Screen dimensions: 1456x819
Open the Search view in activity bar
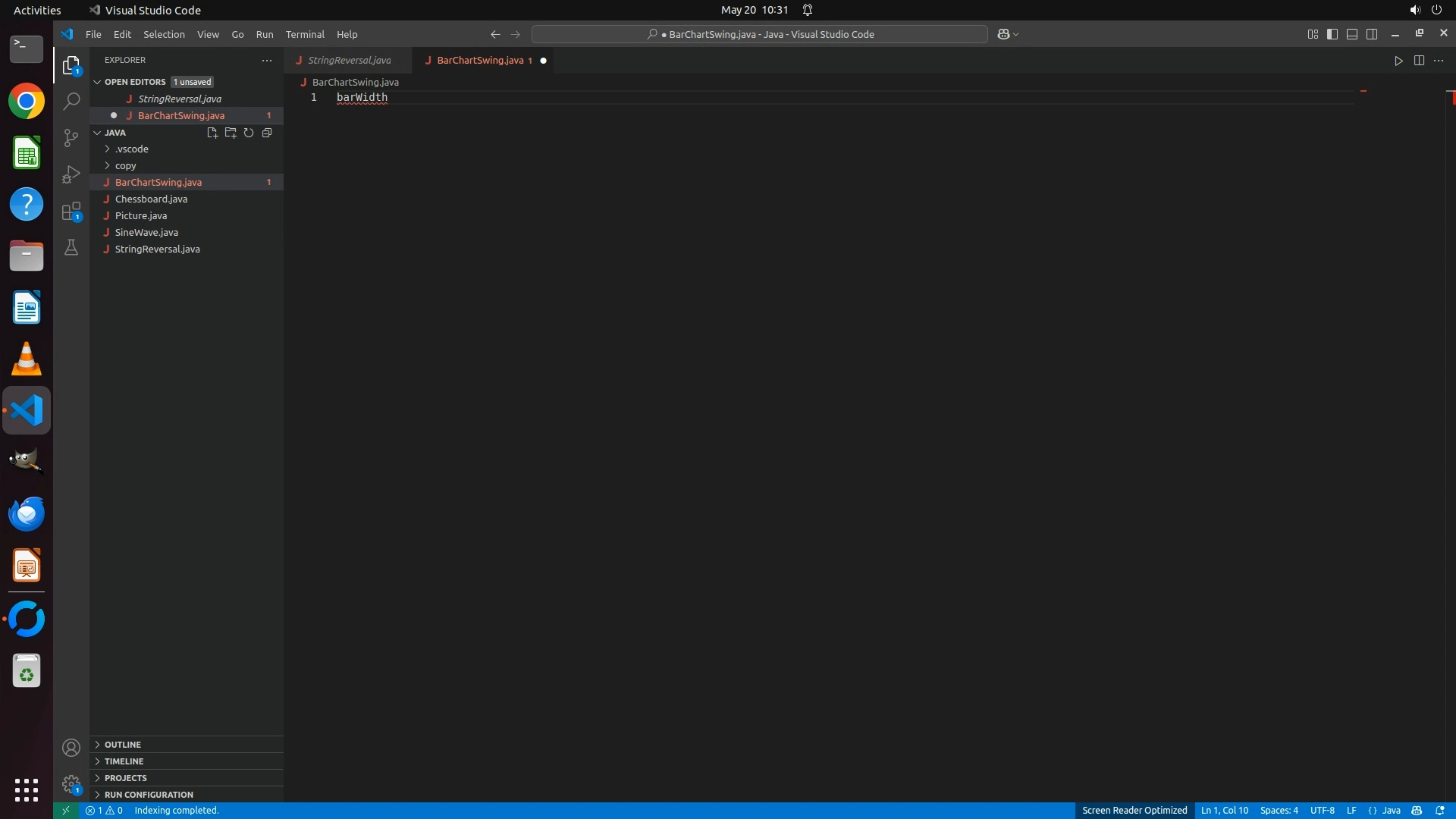[71, 101]
